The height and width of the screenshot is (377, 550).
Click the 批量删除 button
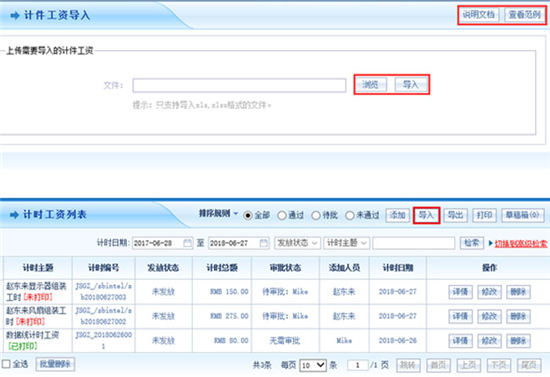point(55,364)
